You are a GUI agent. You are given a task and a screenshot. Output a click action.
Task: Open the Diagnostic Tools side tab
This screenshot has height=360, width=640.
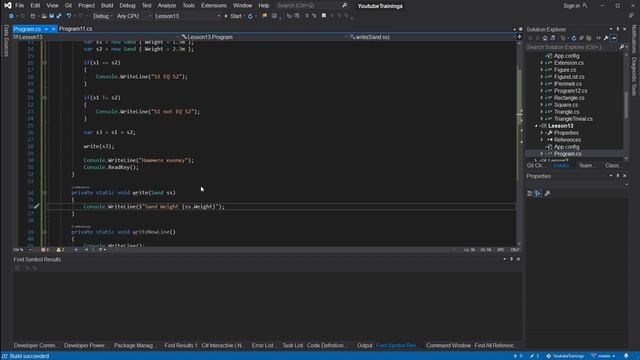coord(634,76)
